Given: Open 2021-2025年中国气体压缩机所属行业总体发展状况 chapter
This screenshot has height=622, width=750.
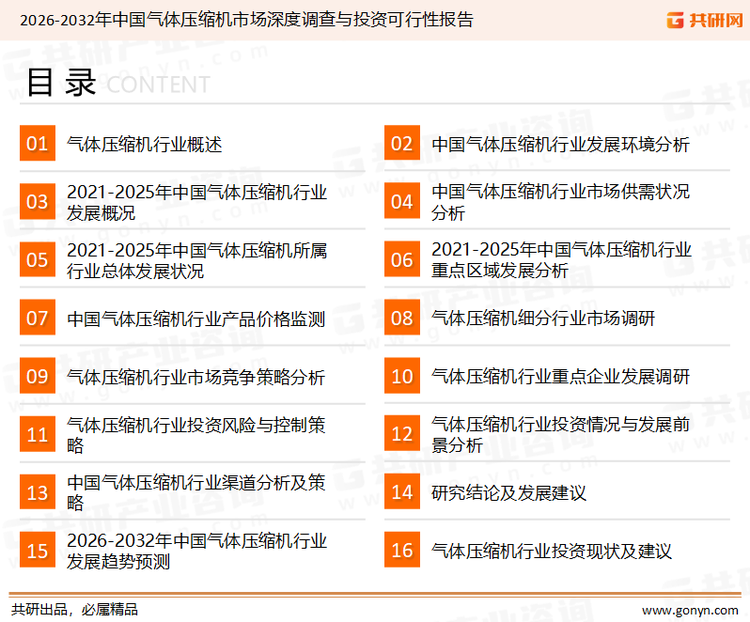Looking at the screenshot, I should [x=197, y=260].
